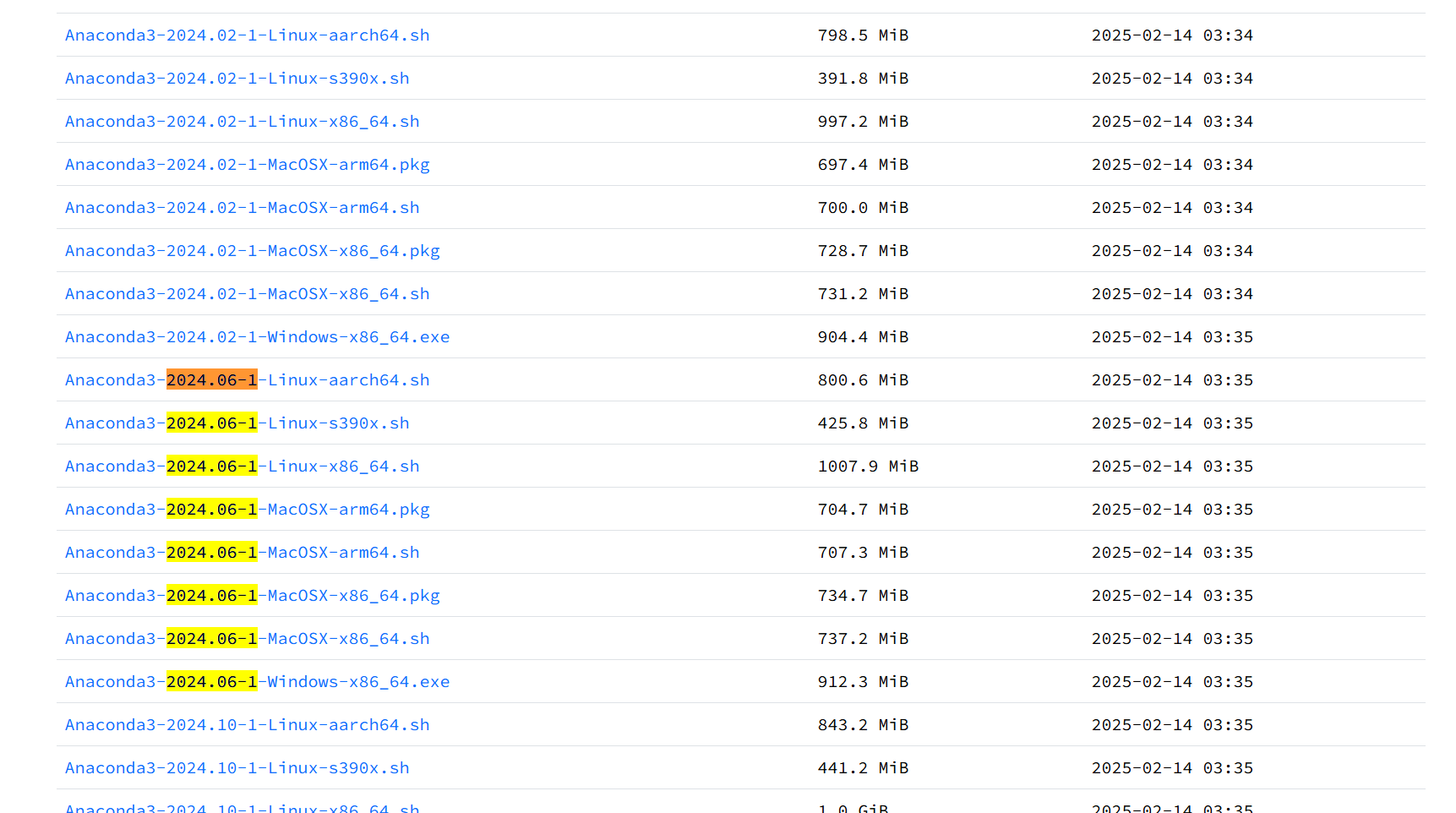Screen dimensions: 1456x813
Task: Click Anaconda3-2024.06-1-Linux-s390x.sh link
Action: (x=237, y=423)
